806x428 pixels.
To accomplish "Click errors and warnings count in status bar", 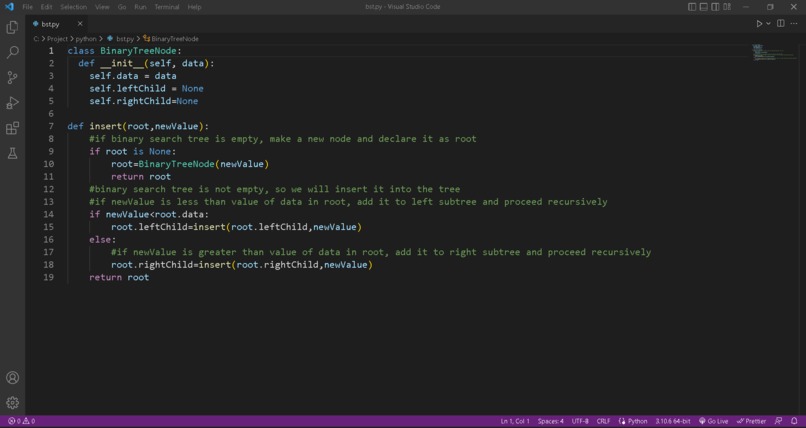I will click(21, 421).
